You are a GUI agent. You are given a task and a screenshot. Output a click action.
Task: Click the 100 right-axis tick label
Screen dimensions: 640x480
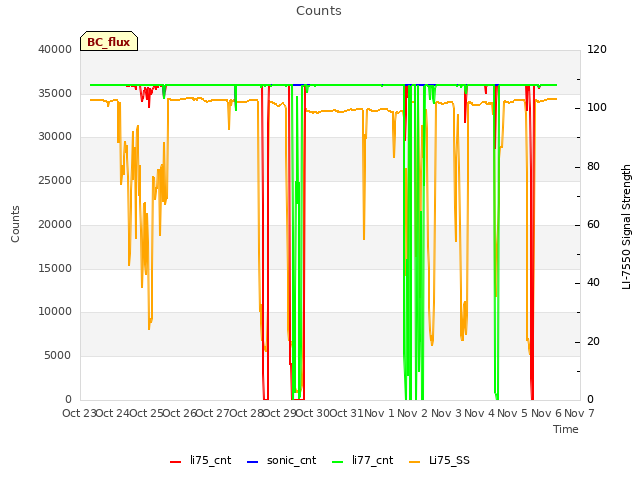point(597,108)
